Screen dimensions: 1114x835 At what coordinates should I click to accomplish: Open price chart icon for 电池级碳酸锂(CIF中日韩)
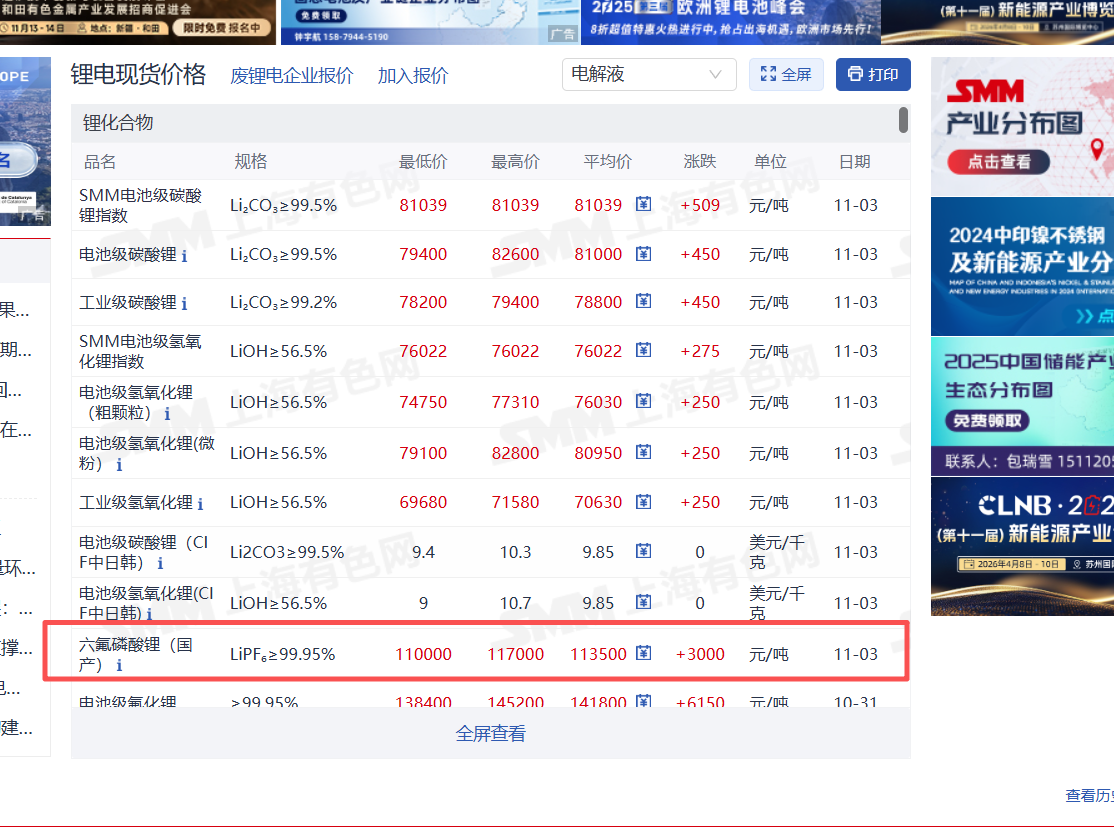[x=643, y=551]
